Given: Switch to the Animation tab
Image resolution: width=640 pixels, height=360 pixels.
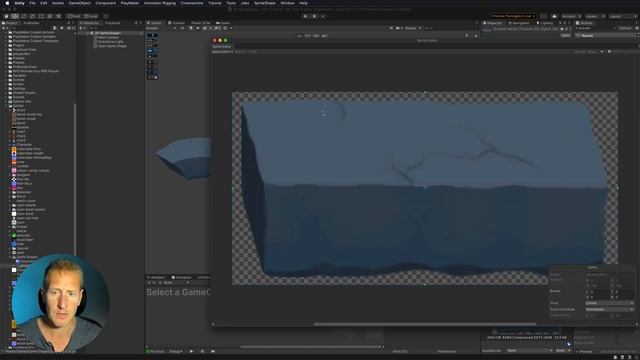Looking at the screenshot, I should [182, 278].
